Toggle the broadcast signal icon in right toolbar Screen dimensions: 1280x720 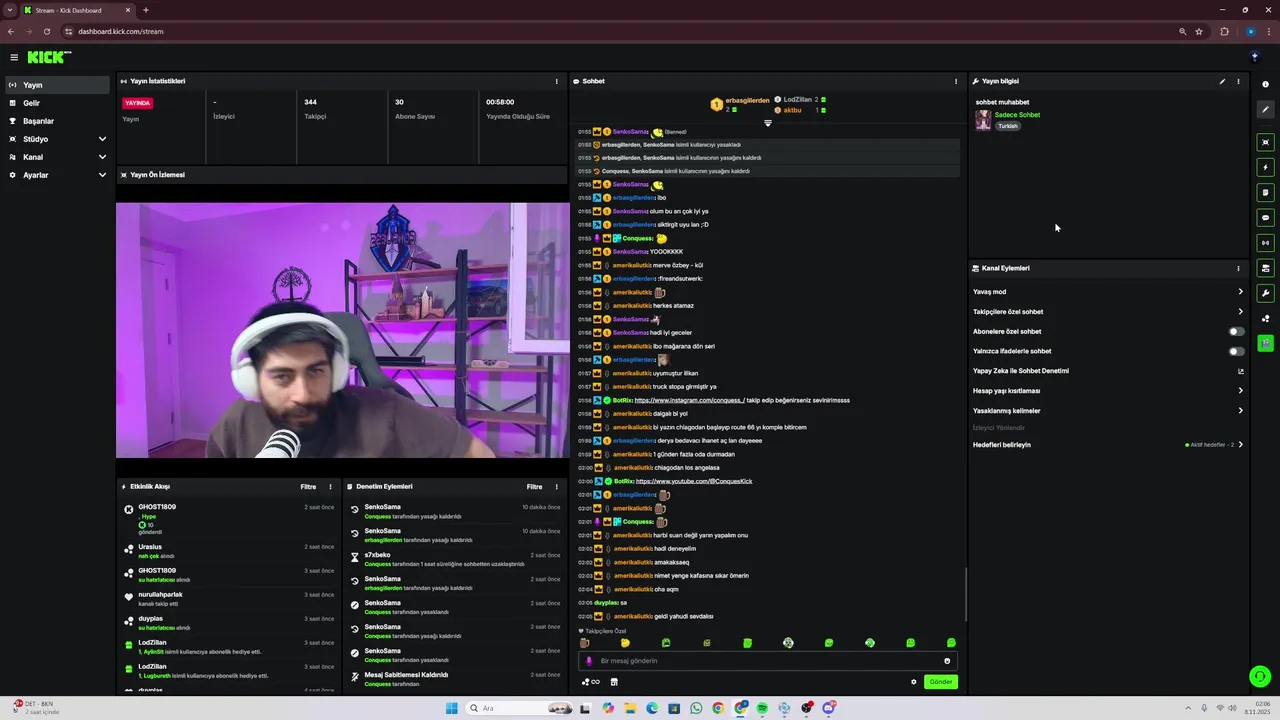(1265, 242)
